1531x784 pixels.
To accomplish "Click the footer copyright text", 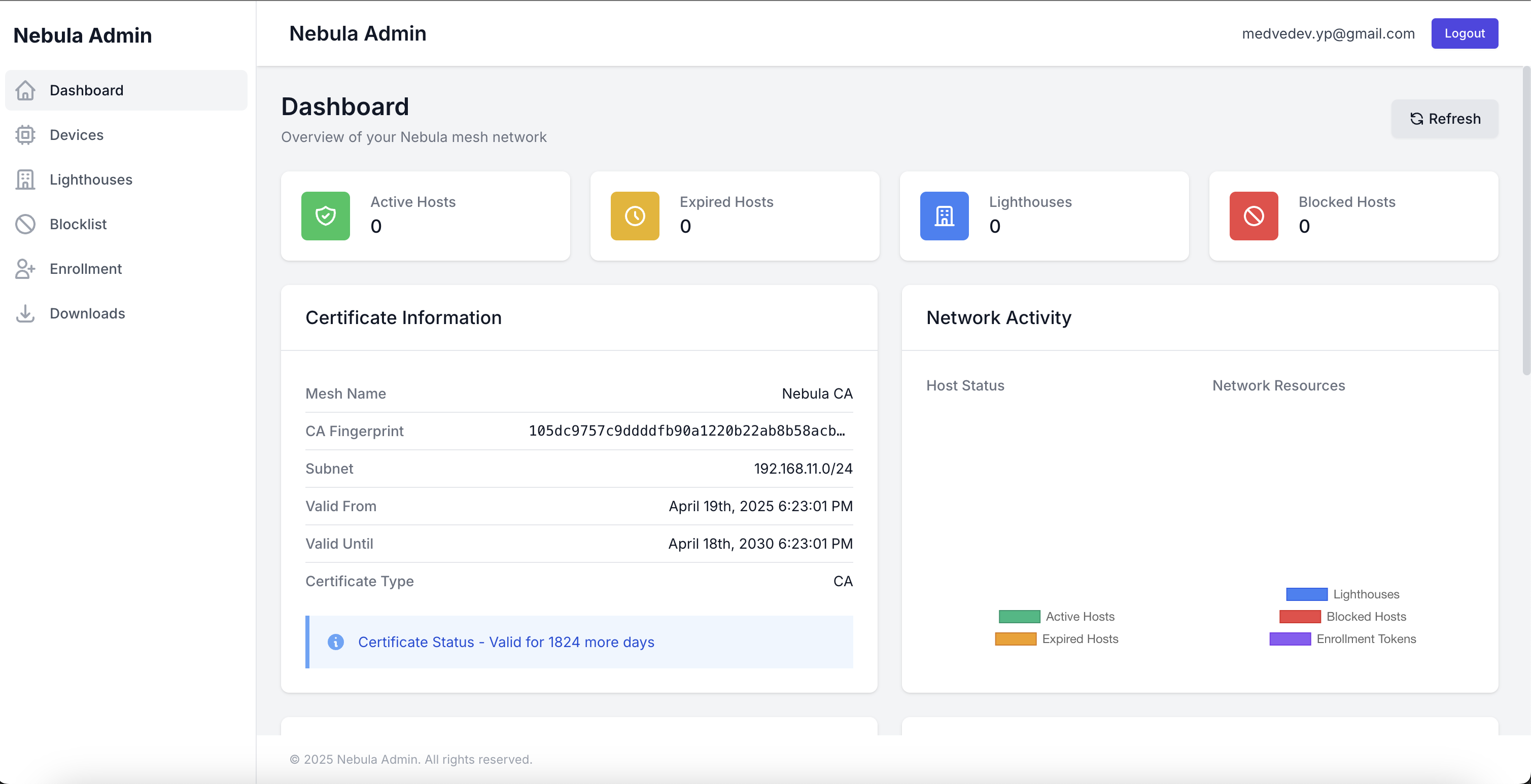I will point(411,760).
